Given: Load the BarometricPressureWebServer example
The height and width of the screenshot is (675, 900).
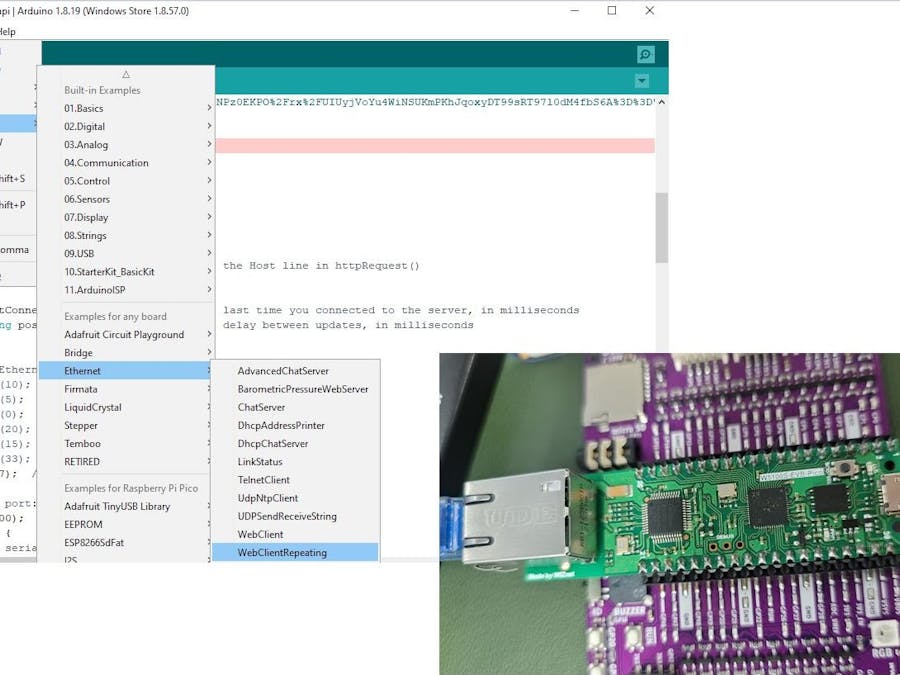Looking at the screenshot, I should coord(296,389).
